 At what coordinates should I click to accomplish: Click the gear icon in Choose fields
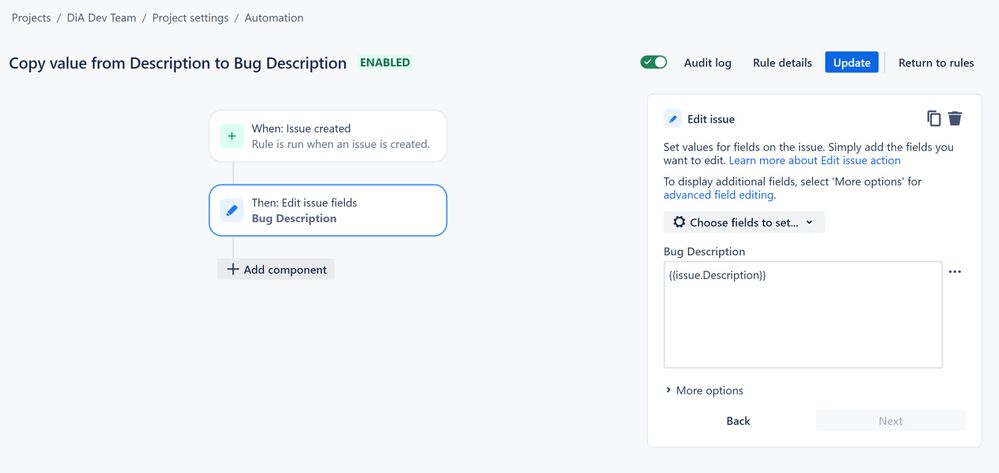click(679, 222)
